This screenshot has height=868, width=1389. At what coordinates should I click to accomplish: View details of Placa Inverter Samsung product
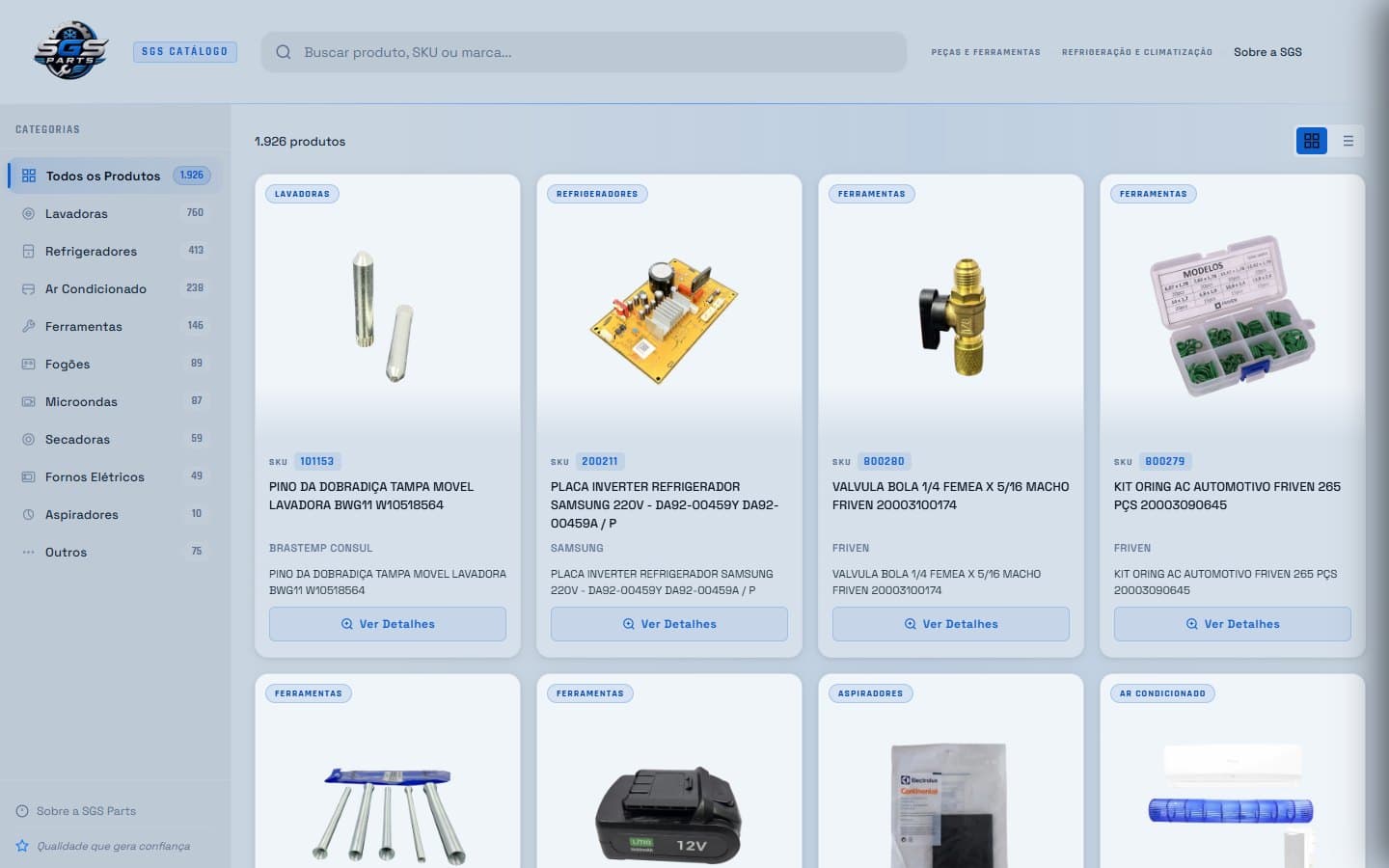coord(669,624)
